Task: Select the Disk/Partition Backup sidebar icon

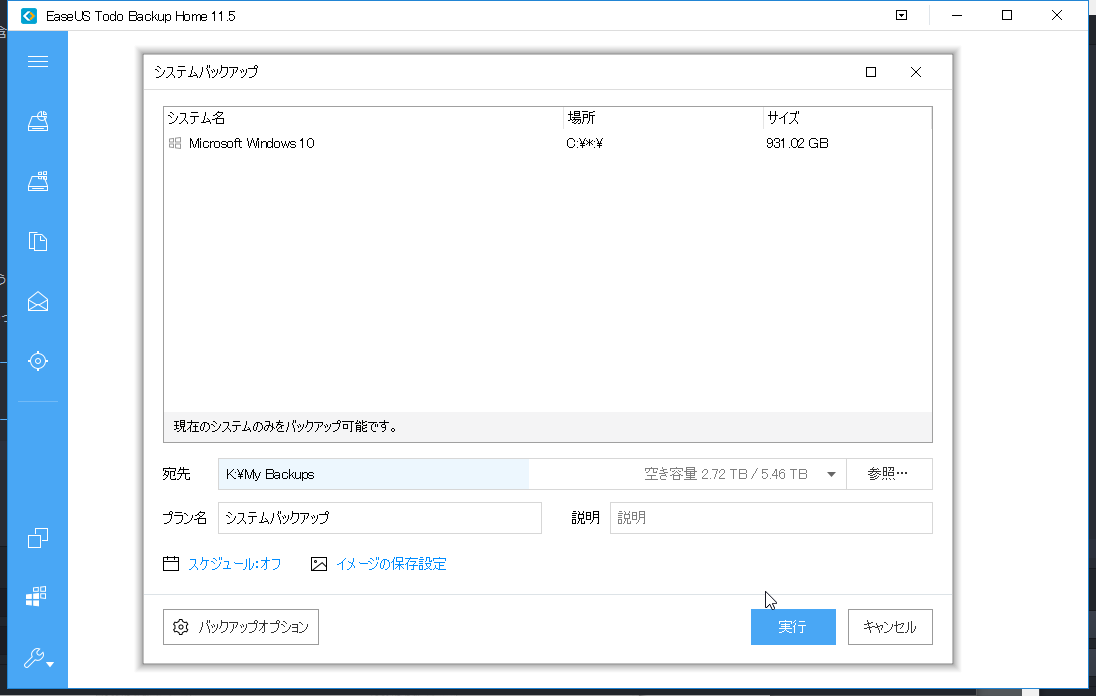Action: tap(38, 122)
